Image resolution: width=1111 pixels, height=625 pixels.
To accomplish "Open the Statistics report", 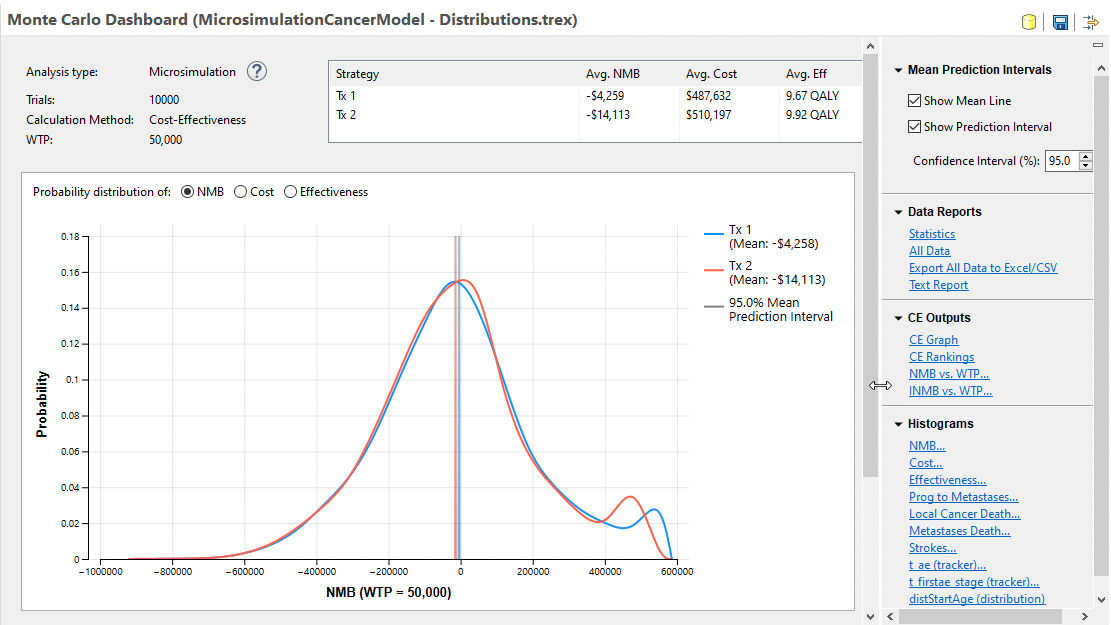I will (x=932, y=233).
